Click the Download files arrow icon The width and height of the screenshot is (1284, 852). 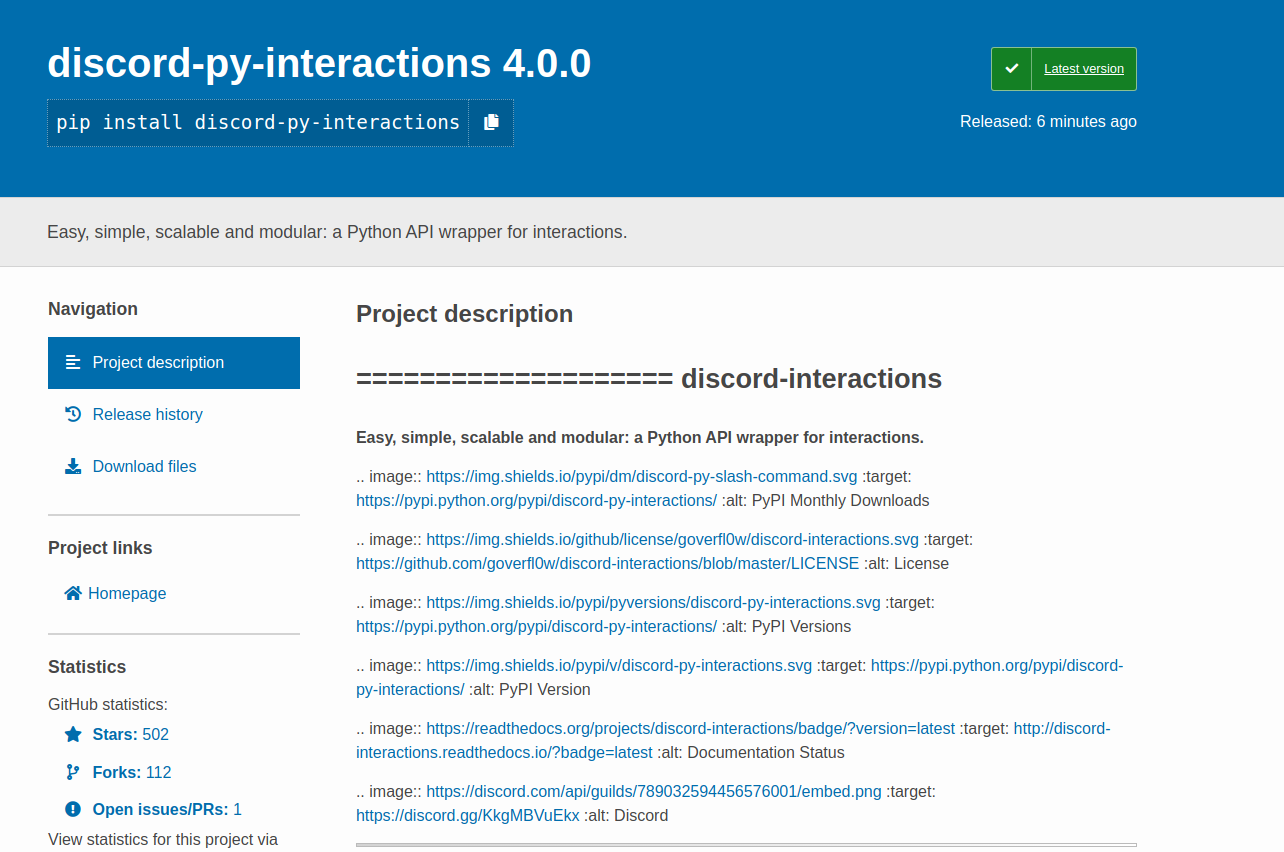tap(71, 465)
